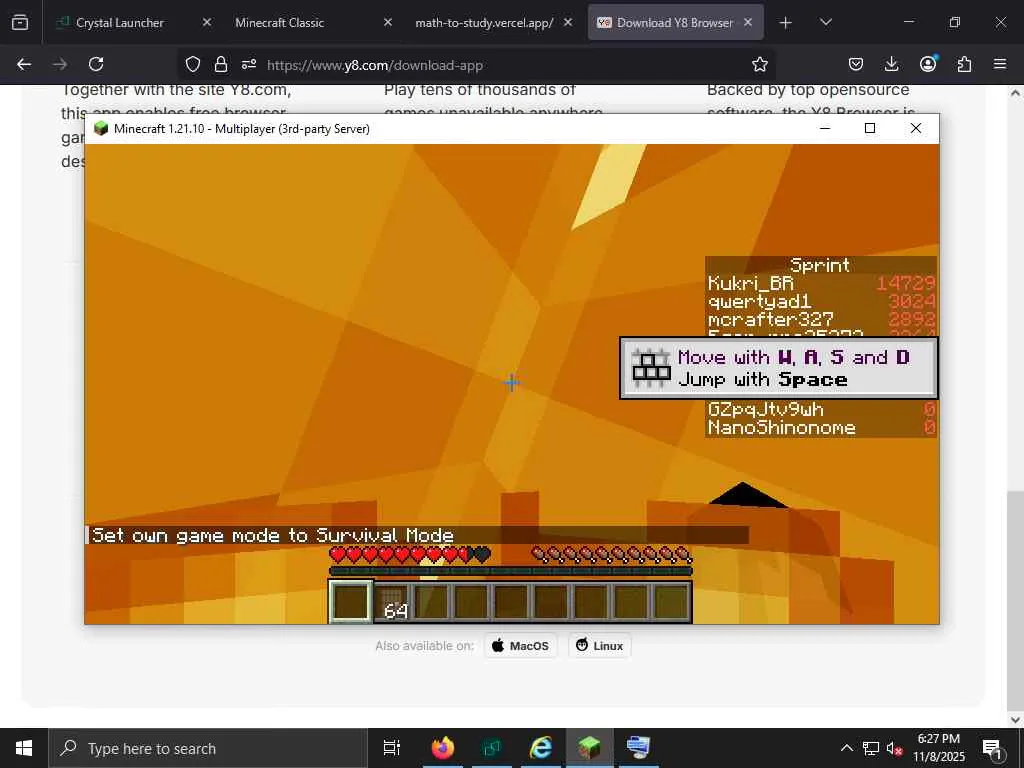Open a new browser tab
The height and width of the screenshot is (768, 1024).
point(786,23)
